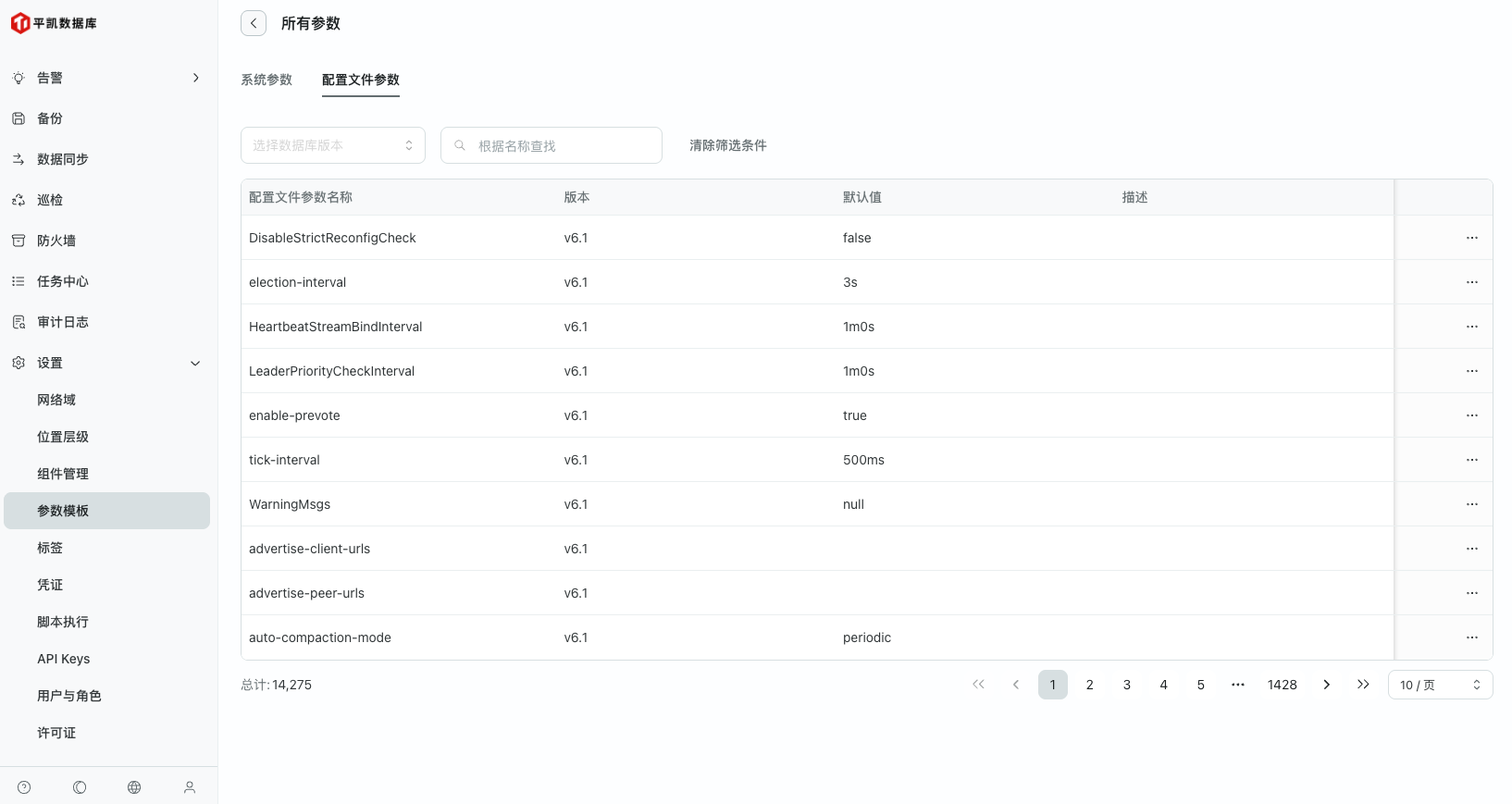Screen dimensions: 1512x804
Task: Toggle dark mode with the moon icon
Action: pos(80,787)
